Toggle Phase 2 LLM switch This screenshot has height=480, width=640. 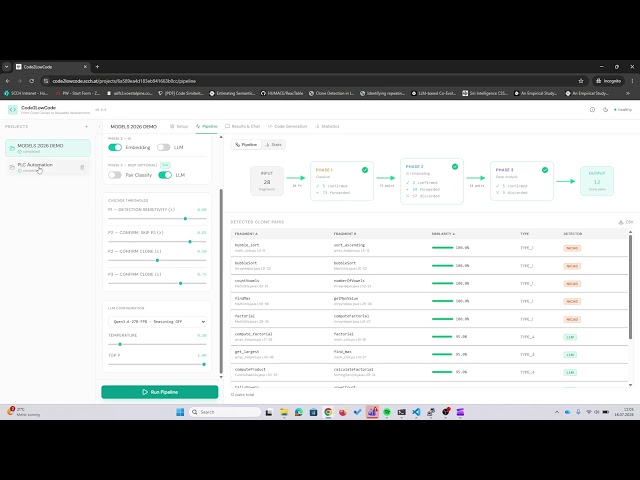pos(164,147)
